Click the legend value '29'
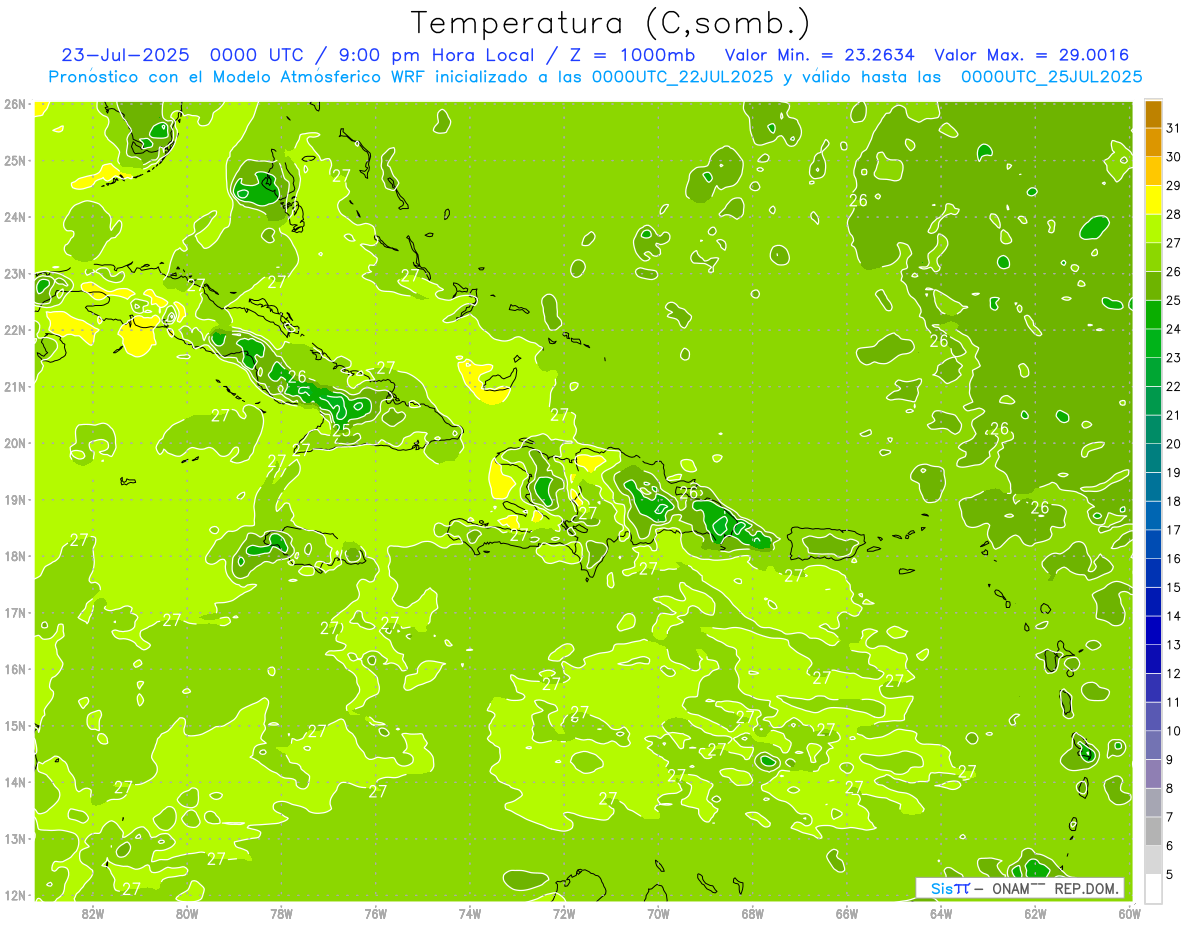The image size is (1200, 927). point(1174,185)
